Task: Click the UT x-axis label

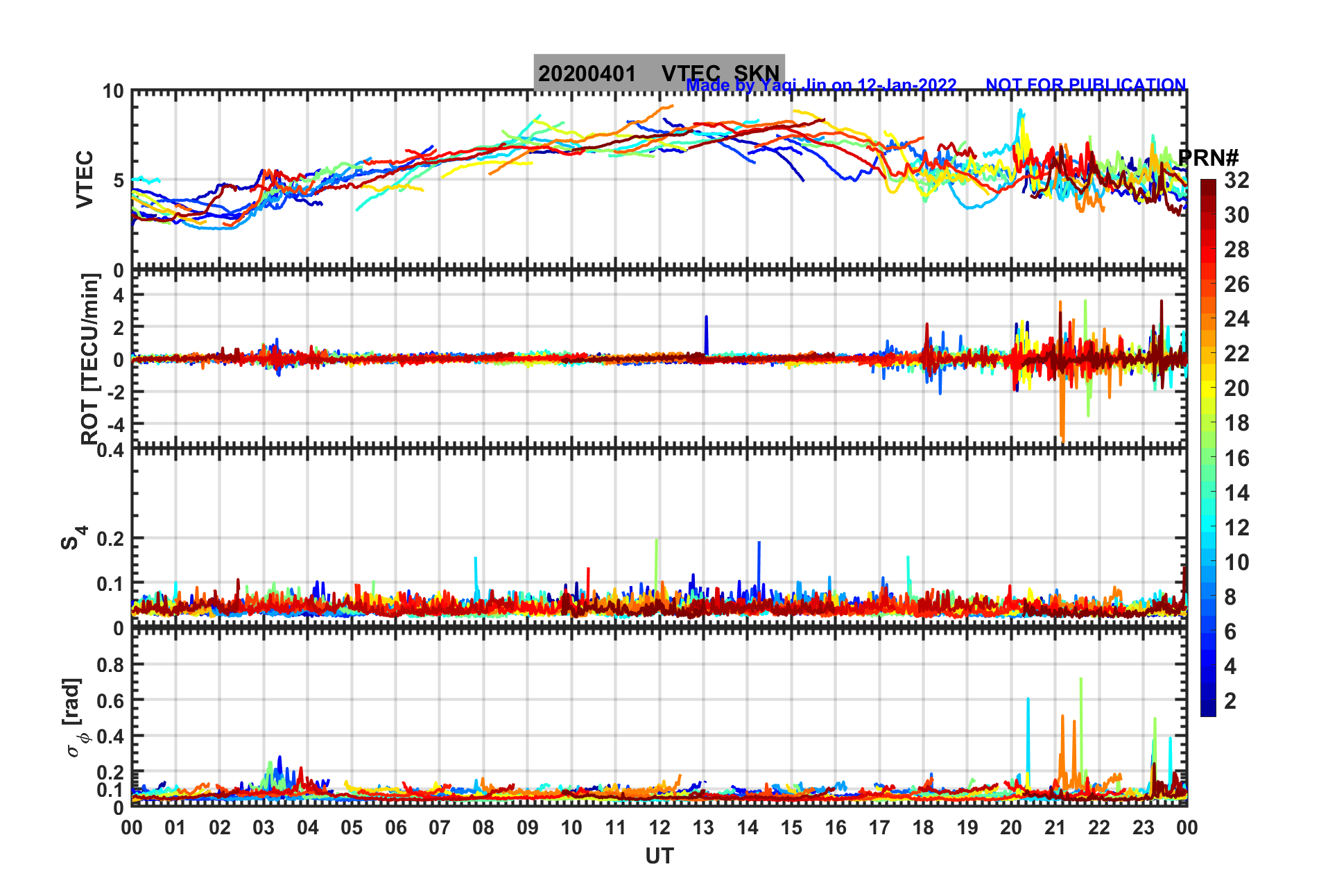Action: point(659,856)
